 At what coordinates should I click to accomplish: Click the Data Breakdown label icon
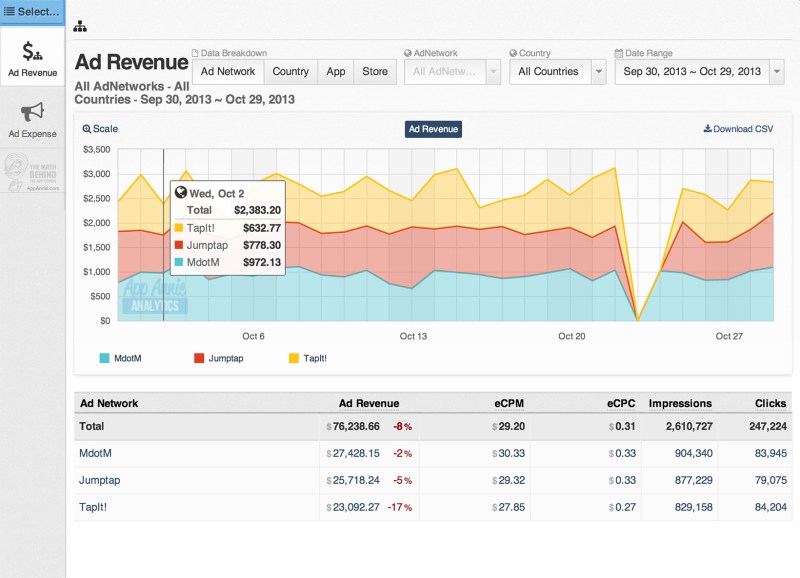195,53
